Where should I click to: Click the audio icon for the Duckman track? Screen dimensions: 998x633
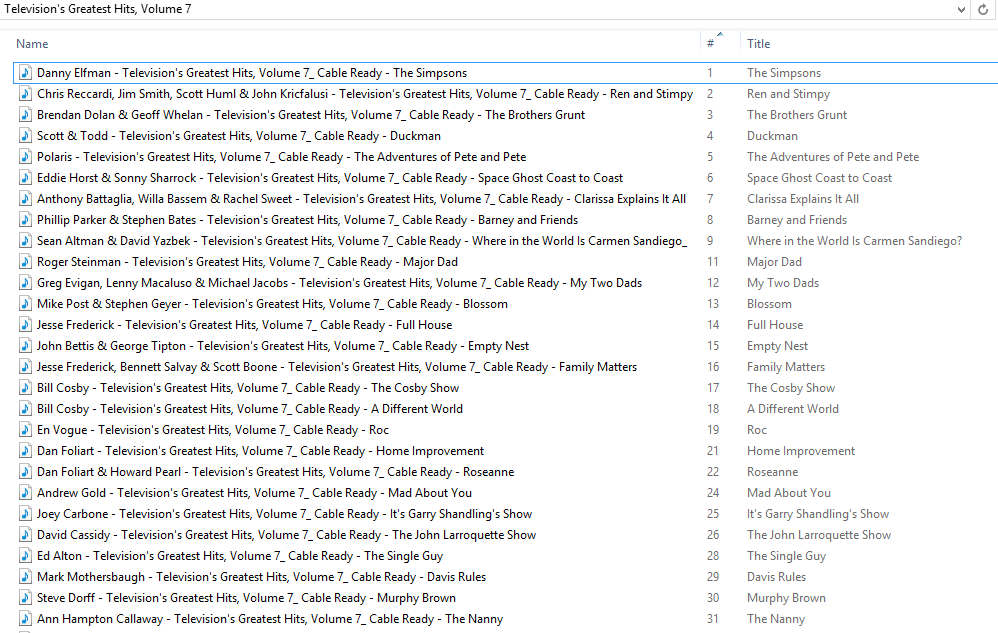pos(26,136)
